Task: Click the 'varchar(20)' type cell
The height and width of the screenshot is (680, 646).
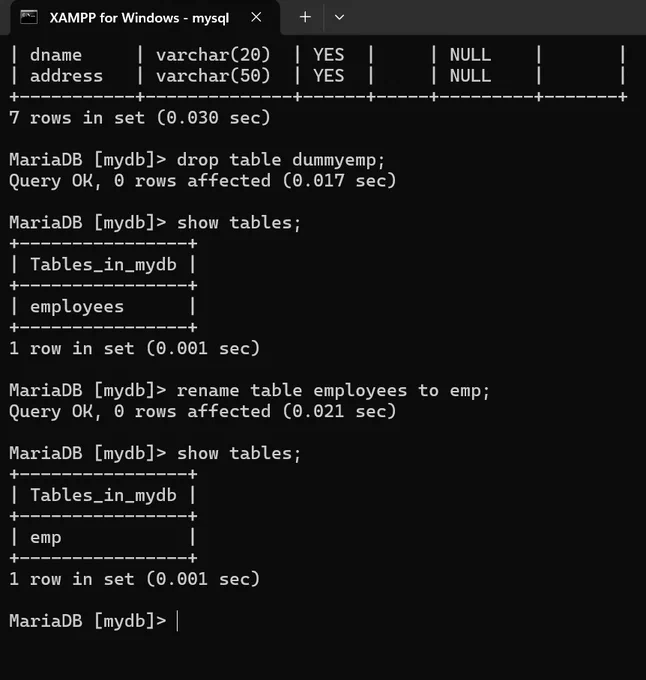Action: pyautogui.click(x=213, y=55)
